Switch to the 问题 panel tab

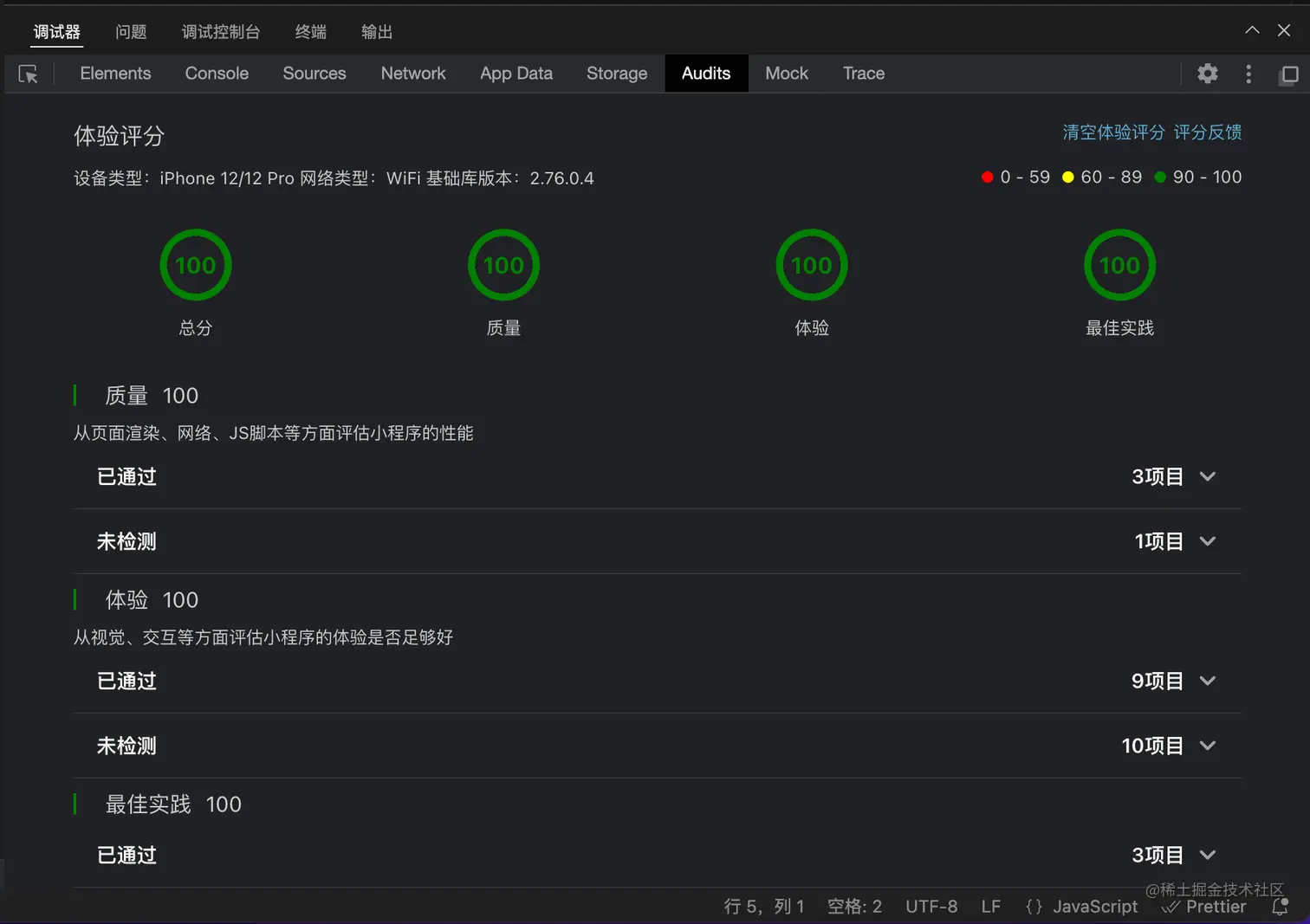point(131,32)
